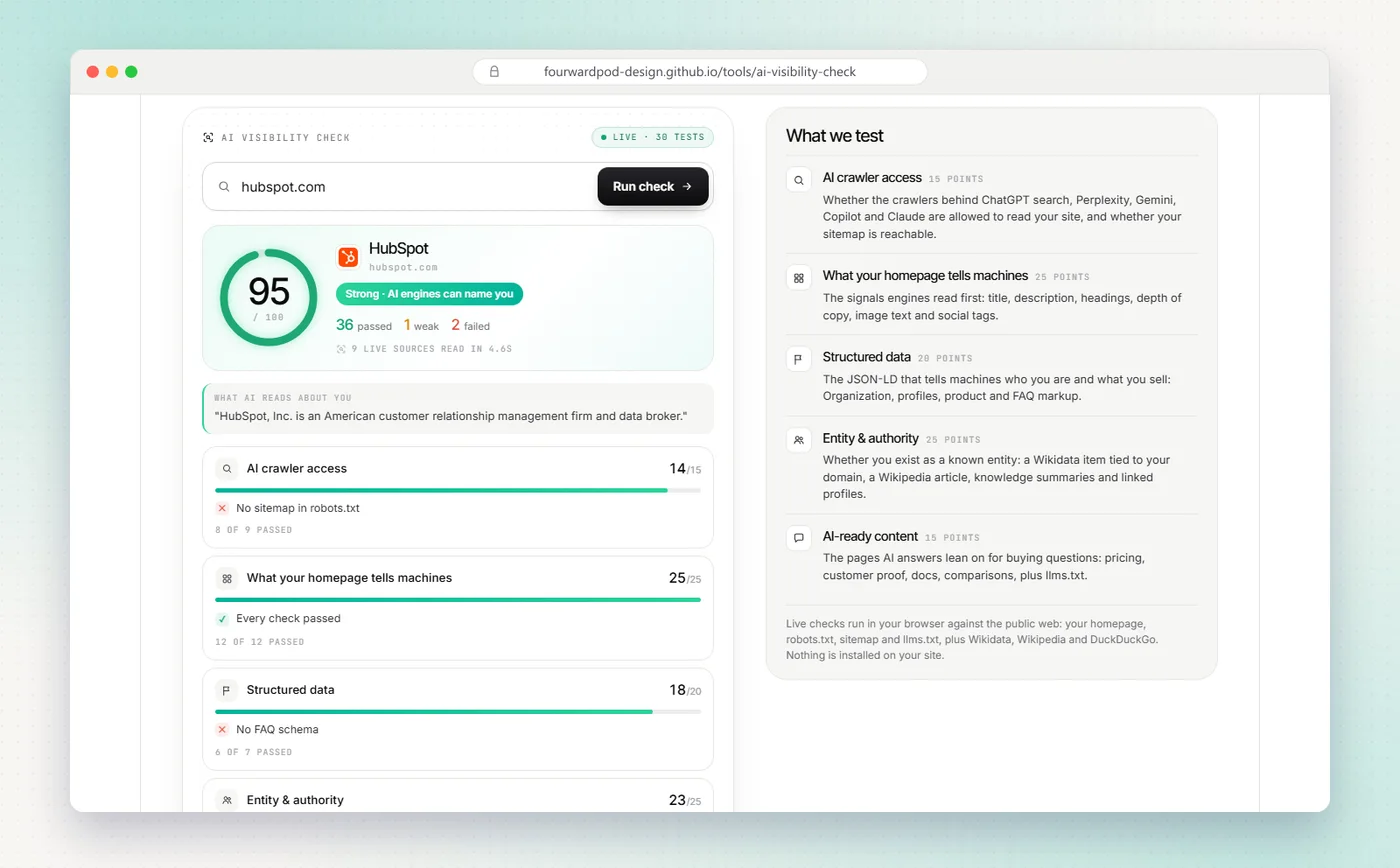This screenshot has height=868, width=1400.
Task: Click the Strong - AI engines can name you pill
Action: [x=429, y=294]
